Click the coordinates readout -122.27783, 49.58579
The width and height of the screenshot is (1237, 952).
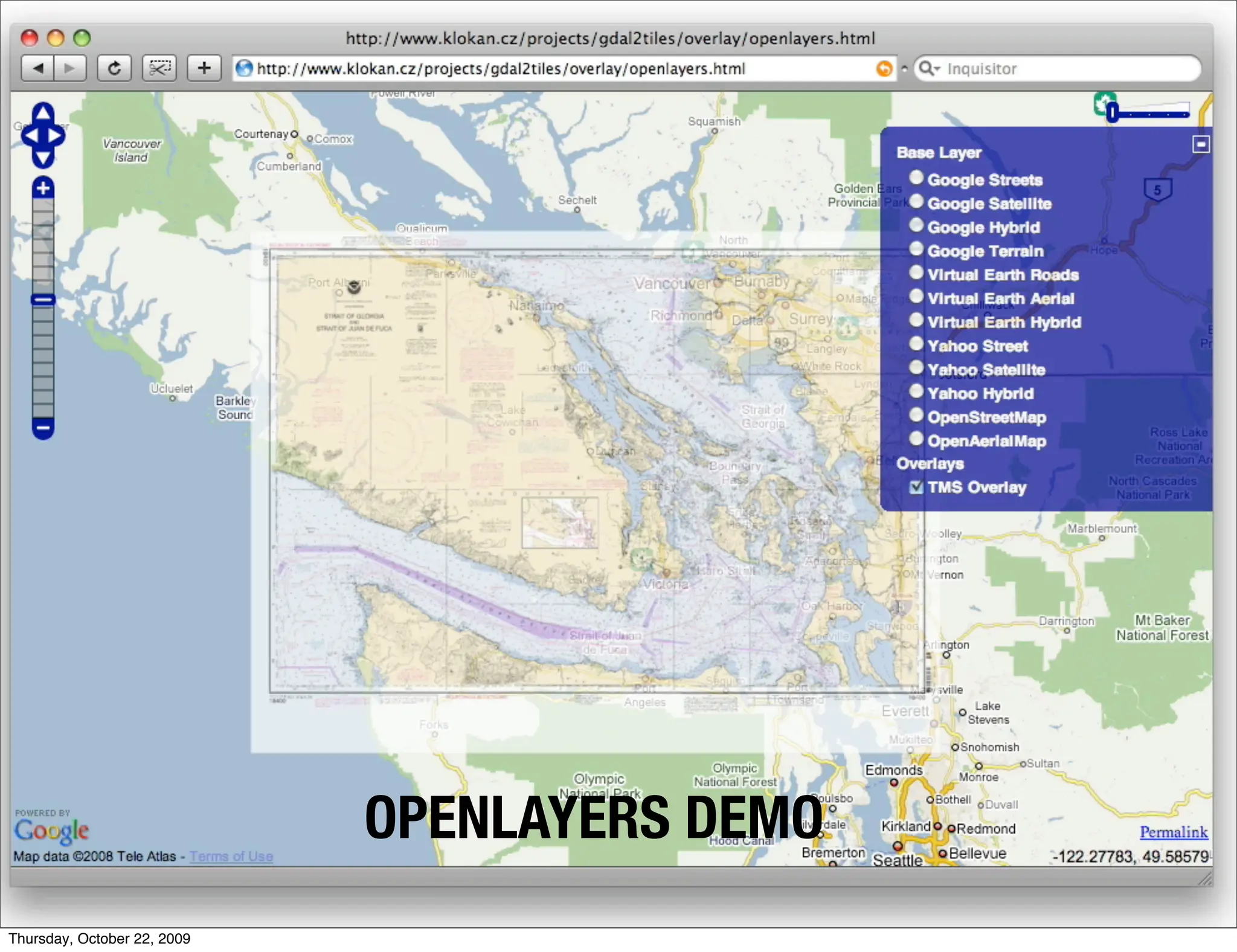(x=1131, y=857)
